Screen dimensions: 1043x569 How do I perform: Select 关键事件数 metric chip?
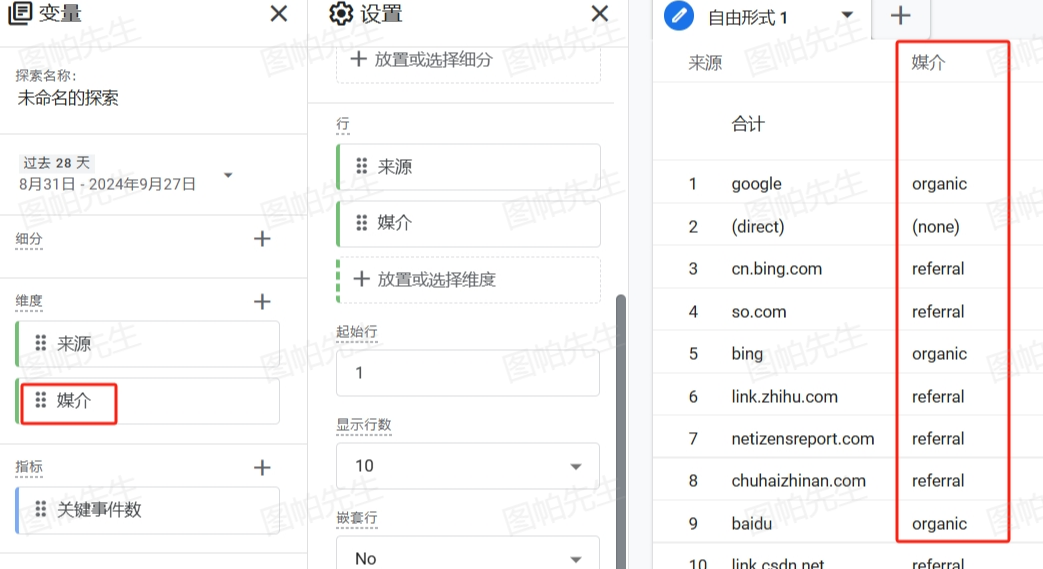147,510
